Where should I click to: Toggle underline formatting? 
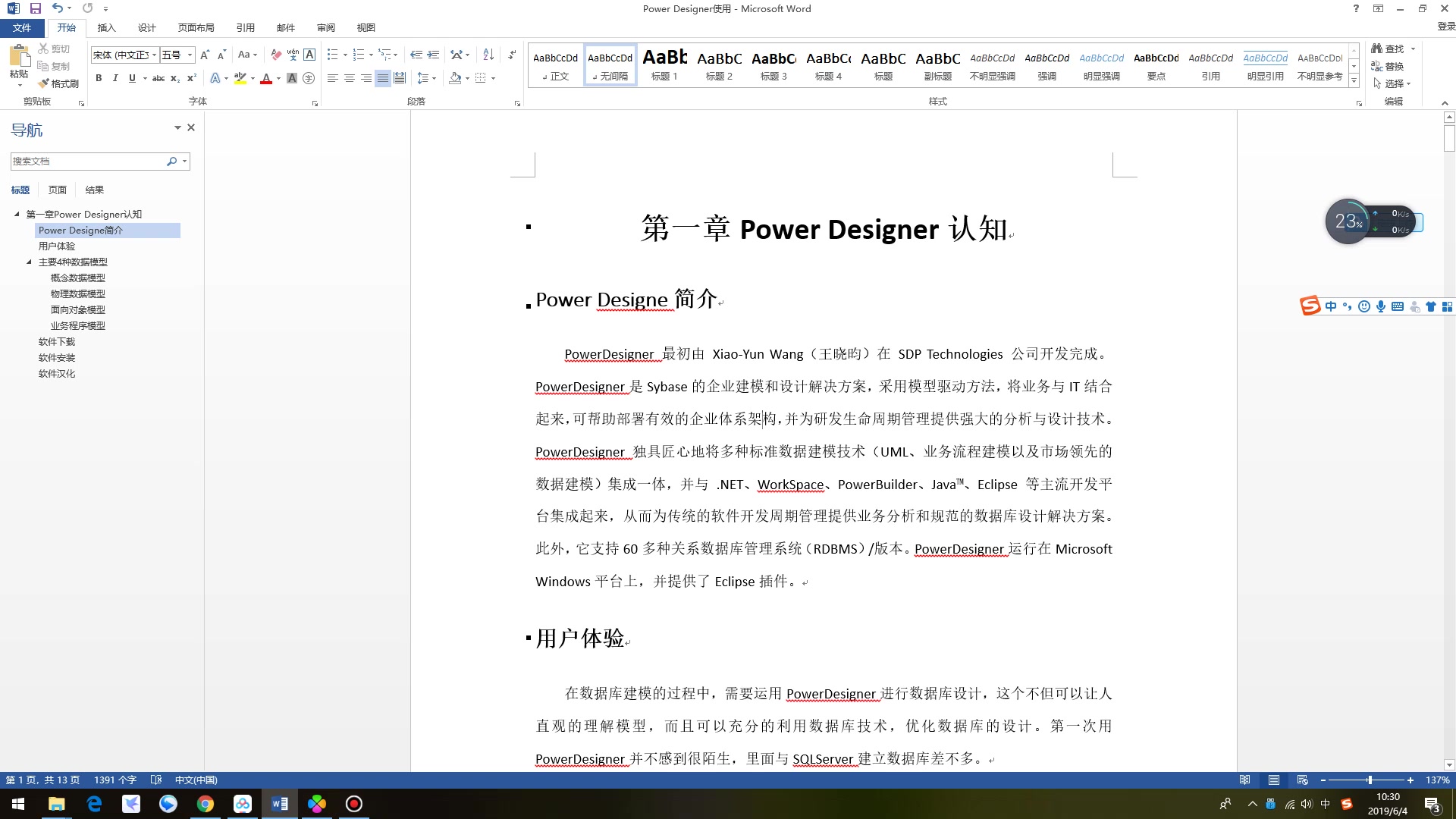point(132,78)
